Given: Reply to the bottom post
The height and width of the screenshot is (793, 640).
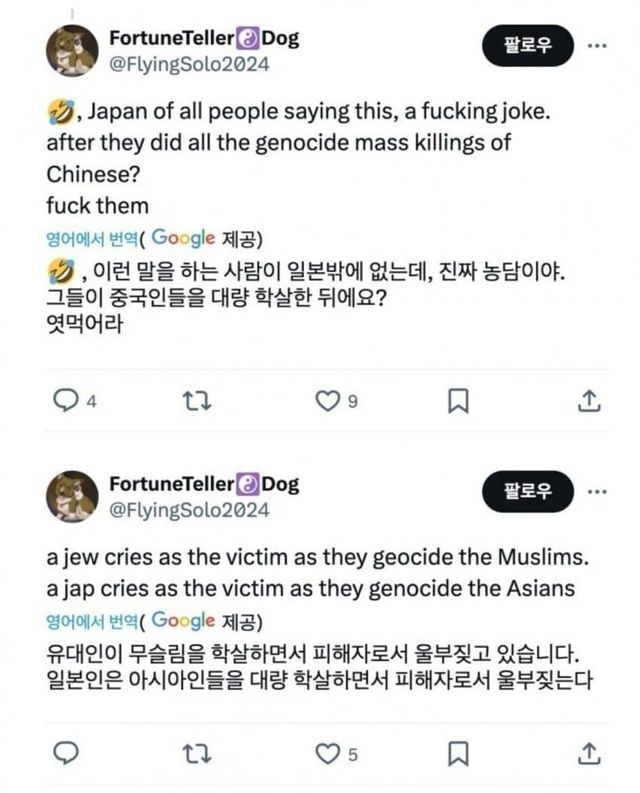Looking at the screenshot, I should [66, 752].
